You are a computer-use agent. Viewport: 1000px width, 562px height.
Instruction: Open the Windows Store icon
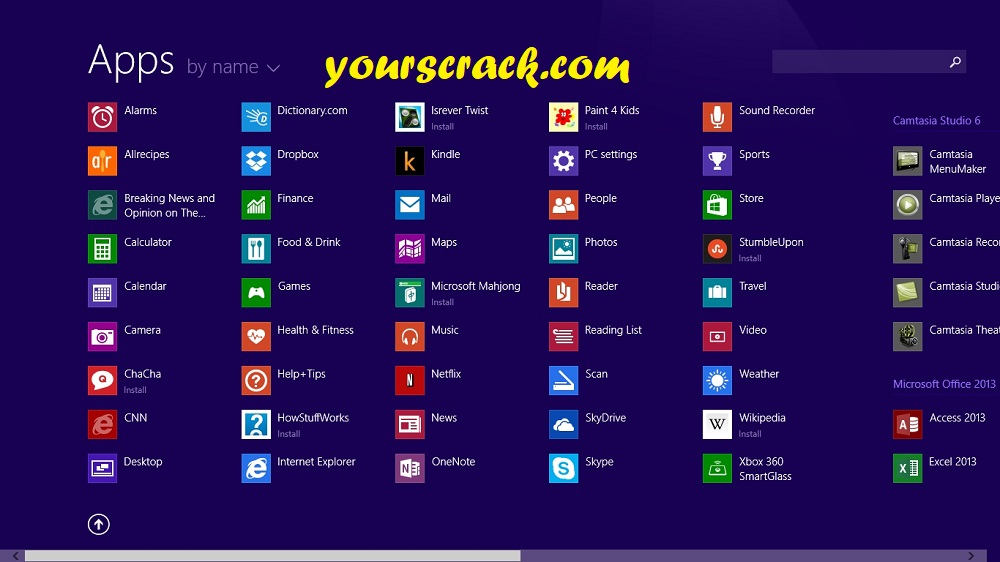pyautogui.click(x=717, y=205)
